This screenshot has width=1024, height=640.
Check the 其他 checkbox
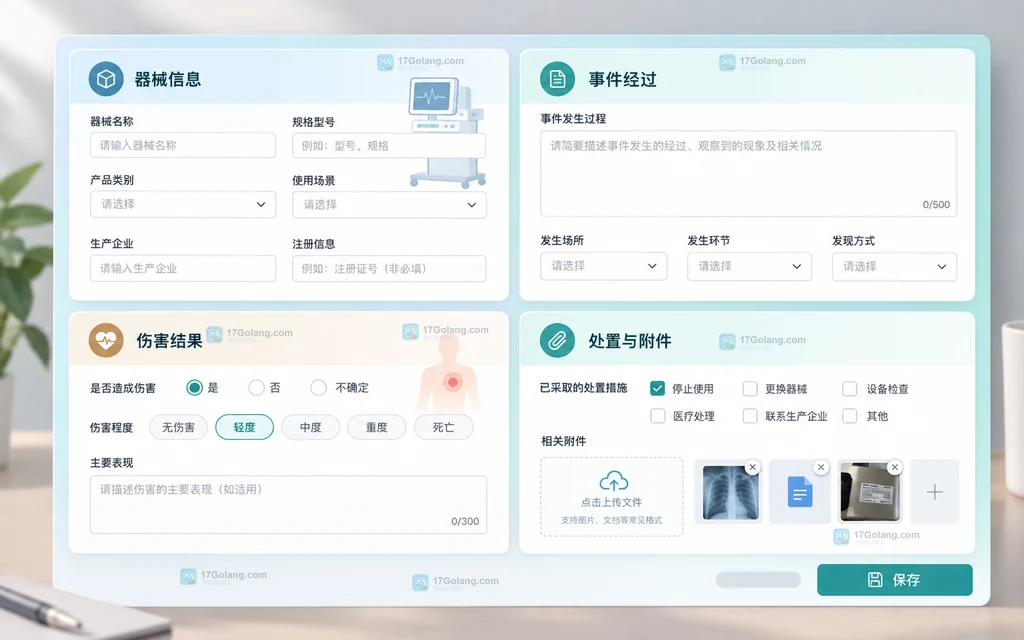[x=849, y=416]
